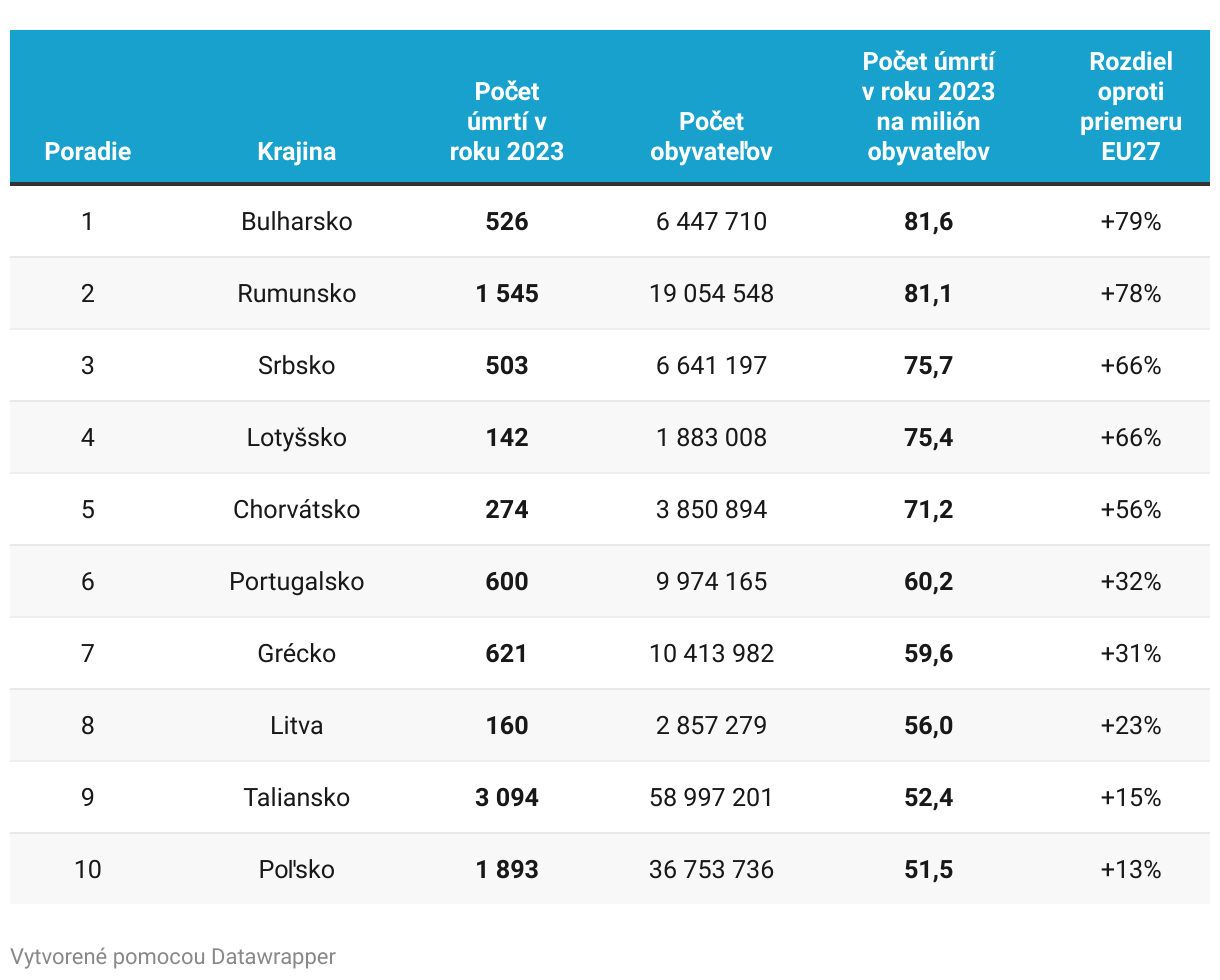
Task: Select the Chorvátsko country cell
Action: (x=296, y=510)
